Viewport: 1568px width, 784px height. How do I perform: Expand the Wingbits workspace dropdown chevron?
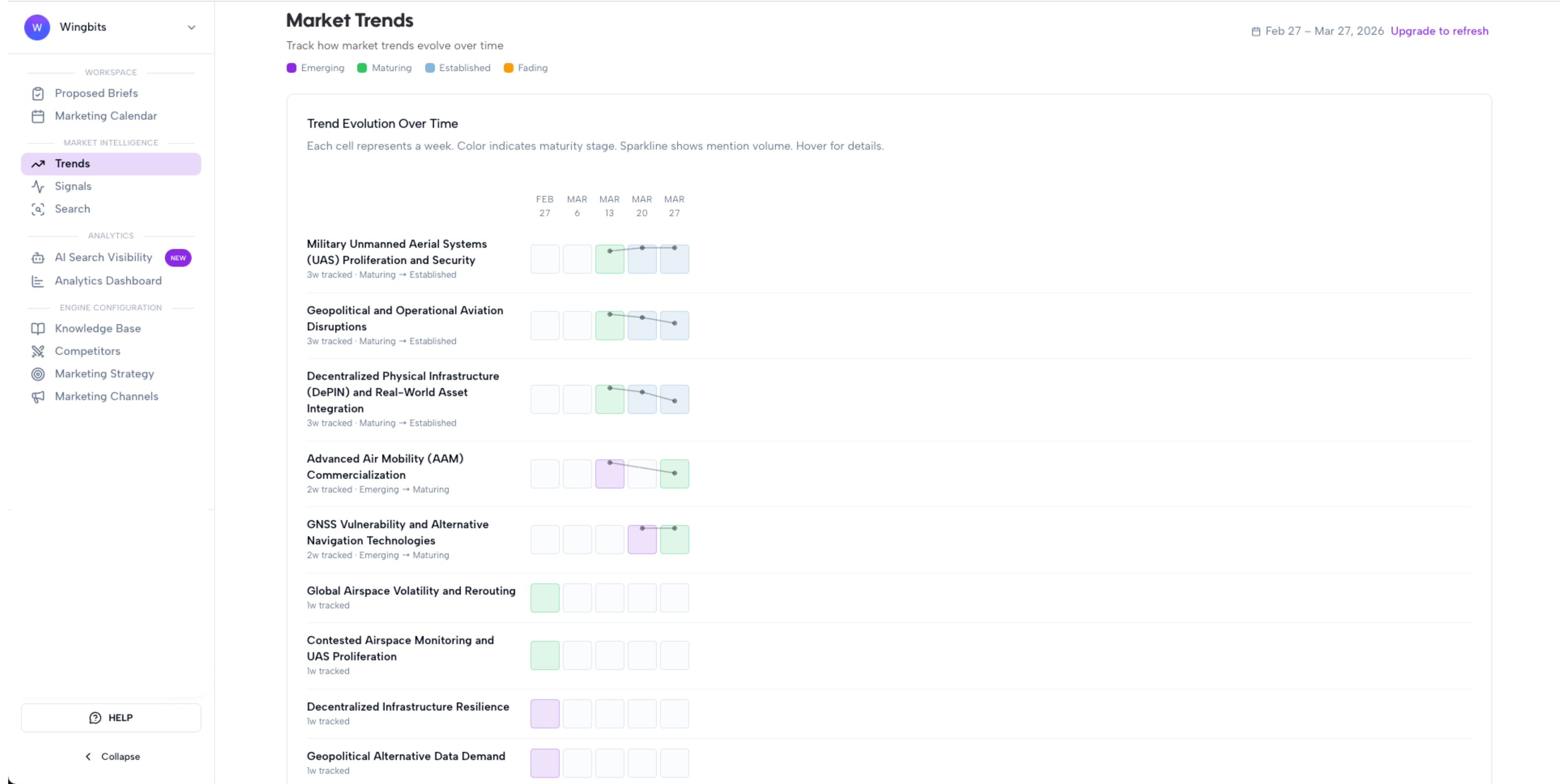(191, 27)
